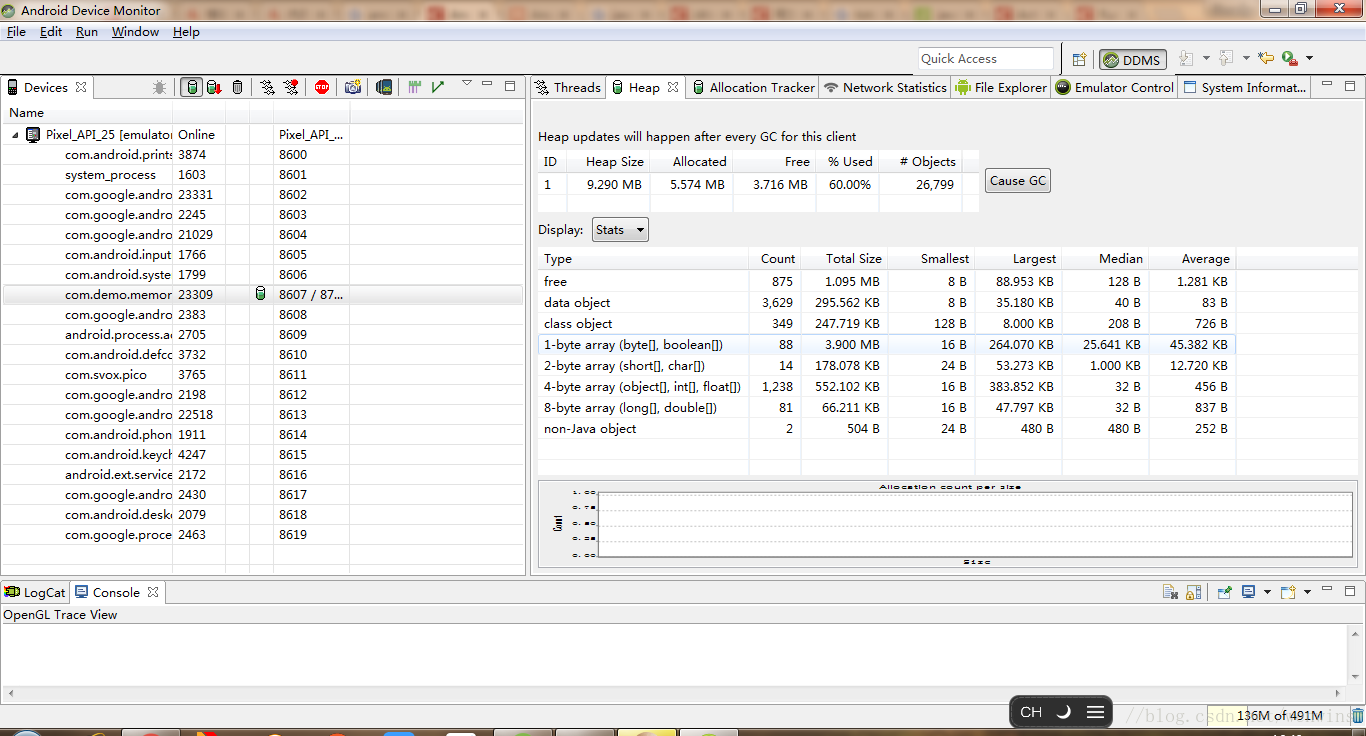The height and width of the screenshot is (736, 1366).
Task: Close the Devices tab
Action: pos(81,87)
